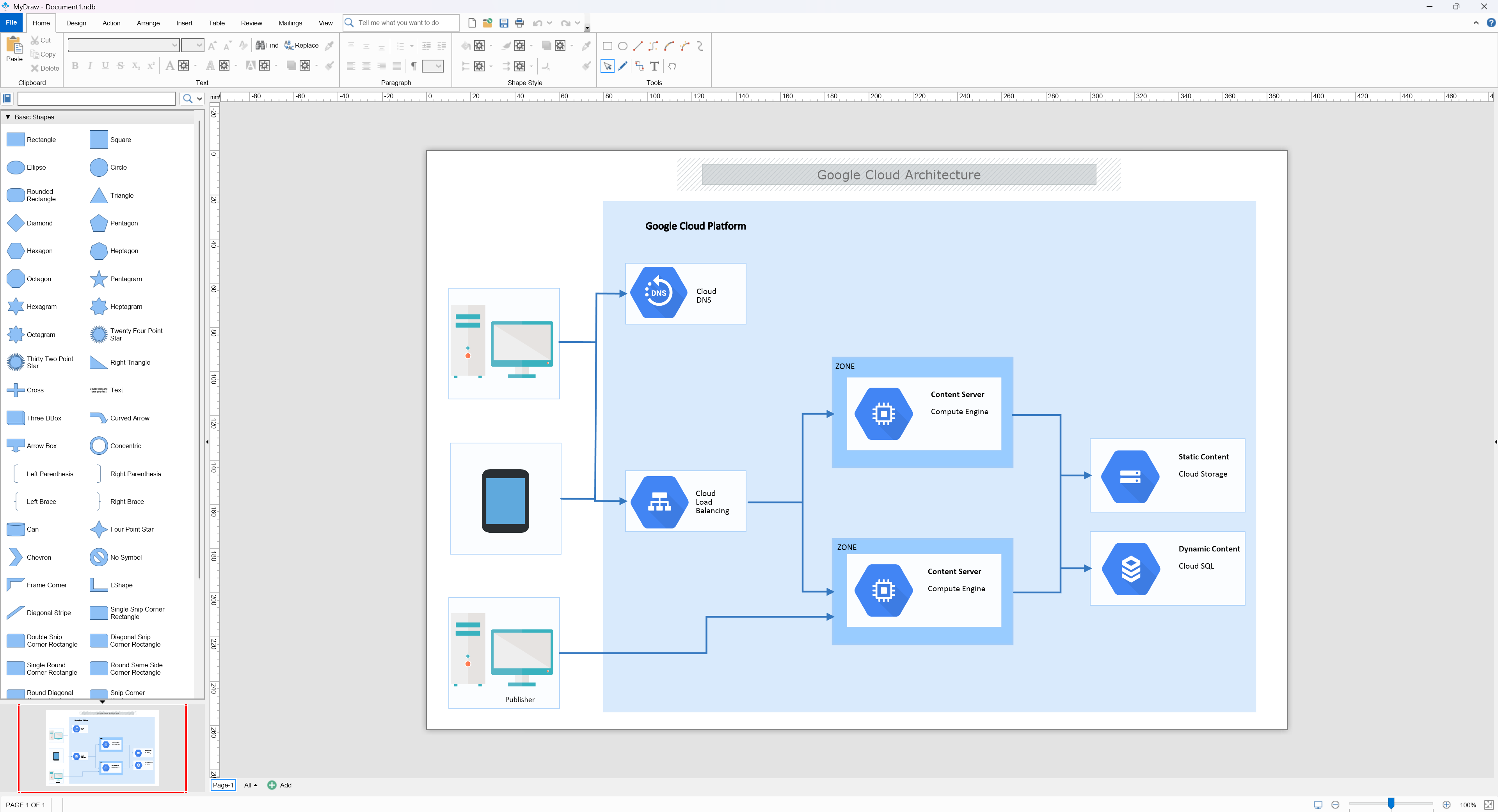The width and height of the screenshot is (1498, 812).
Task: Toggle Bold text formatting
Action: [x=75, y=66]
